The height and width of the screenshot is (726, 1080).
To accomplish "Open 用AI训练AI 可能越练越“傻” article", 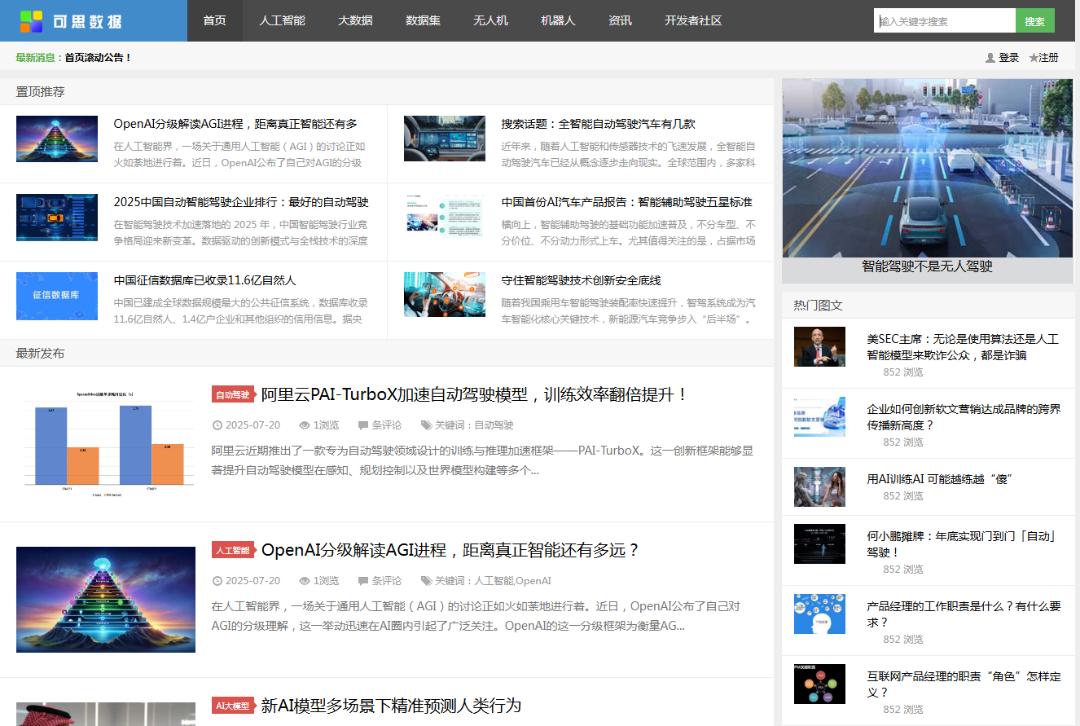I will click(939, 479).
